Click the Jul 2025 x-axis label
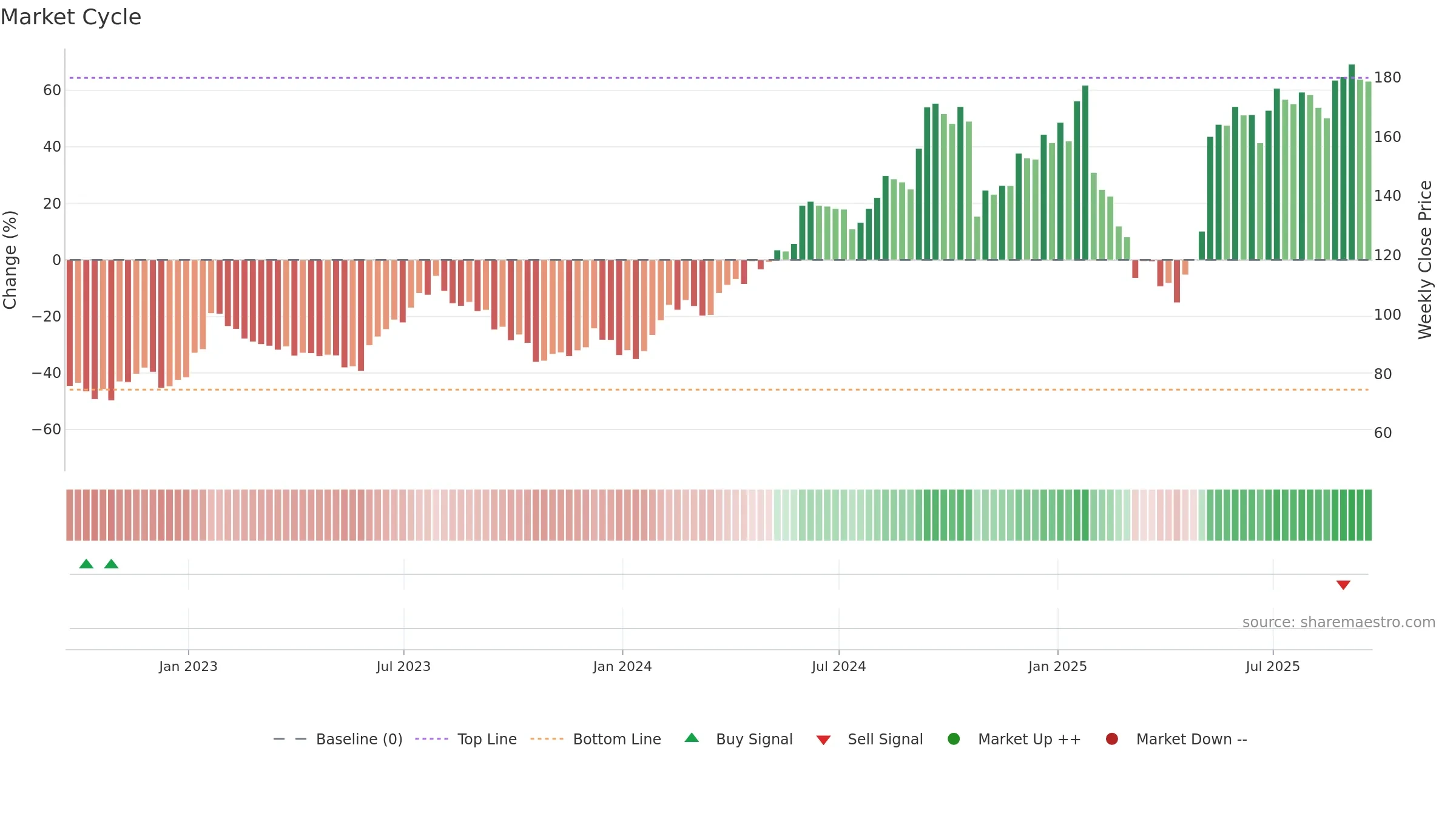Viewport: 1456px width, 819px height. 1273,667
